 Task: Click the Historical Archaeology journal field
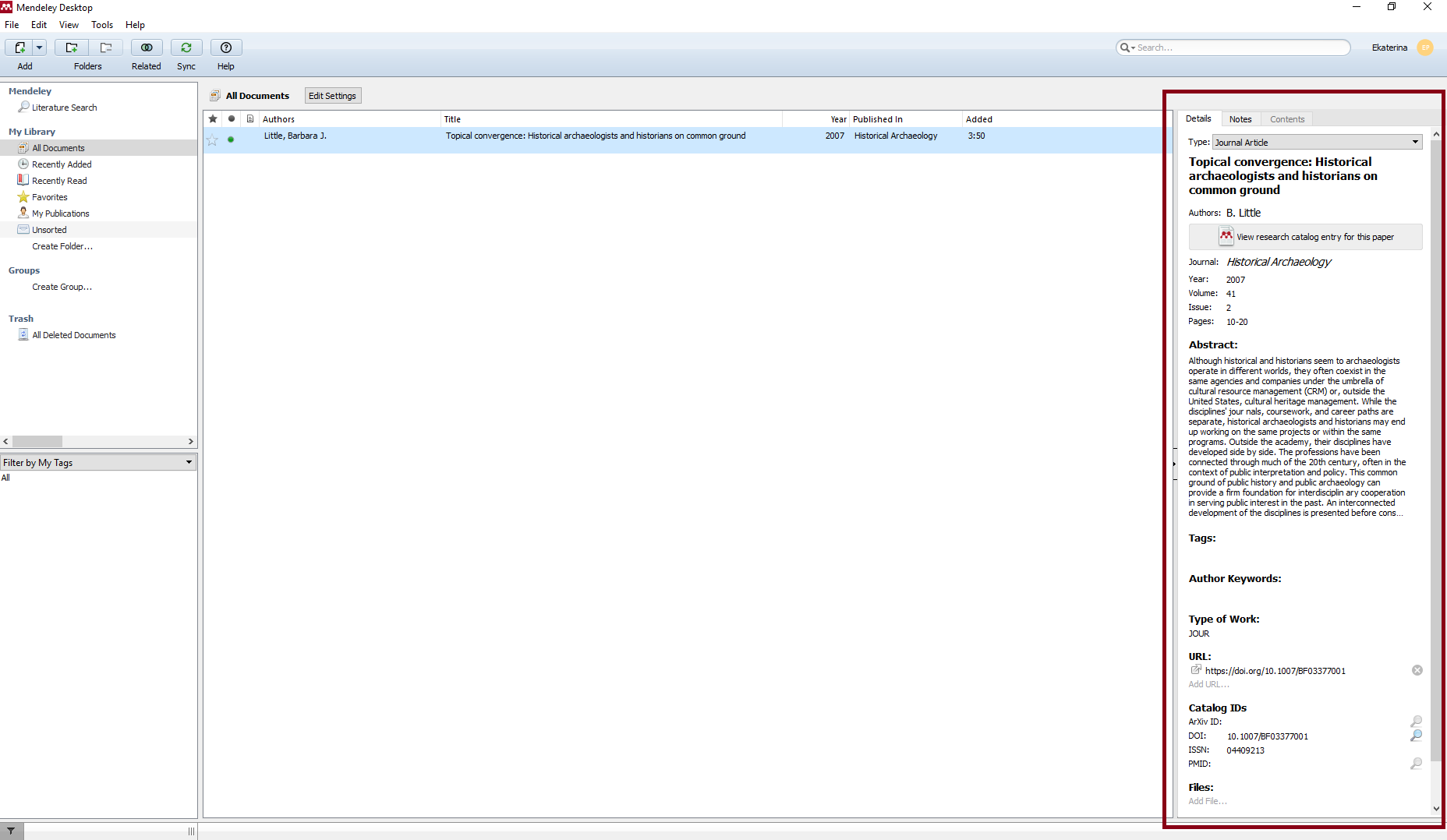[x=1279, y=262]
